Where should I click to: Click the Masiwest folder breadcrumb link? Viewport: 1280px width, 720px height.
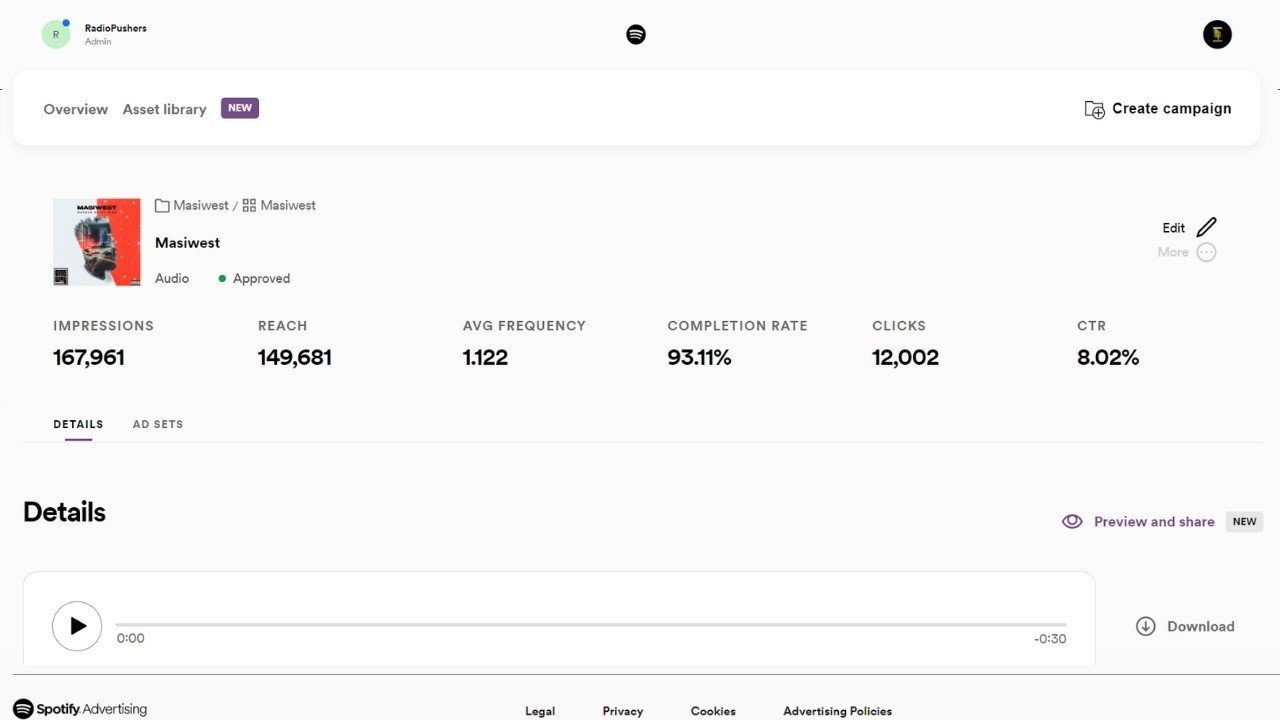click(201, 205)
